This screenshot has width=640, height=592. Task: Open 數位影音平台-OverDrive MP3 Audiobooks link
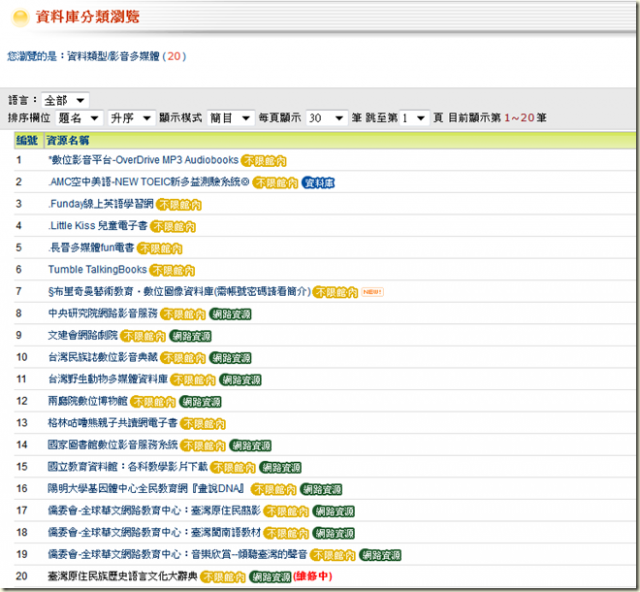pos(143,160)
